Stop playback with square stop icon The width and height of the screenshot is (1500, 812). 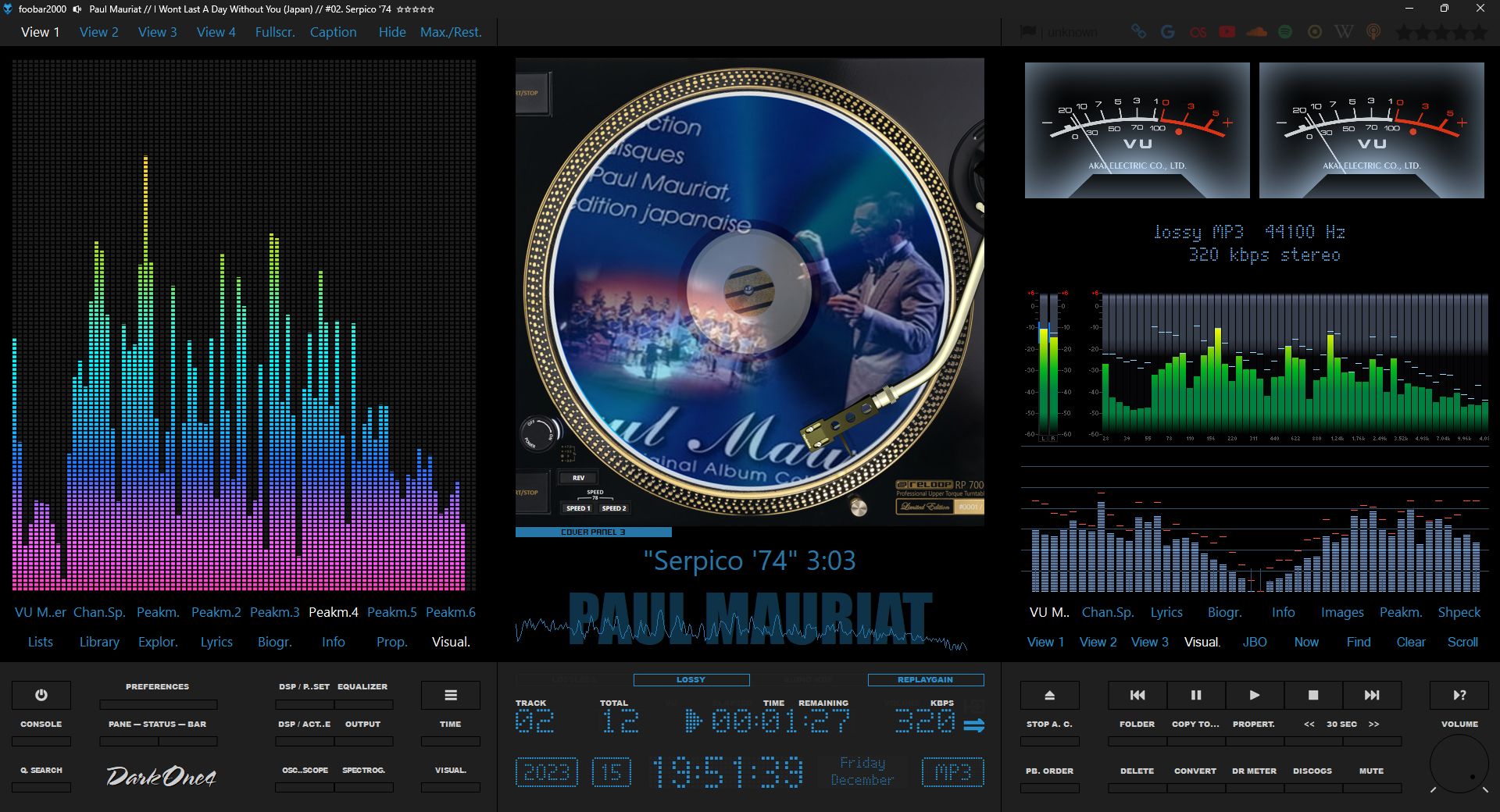click(1313, 695)
